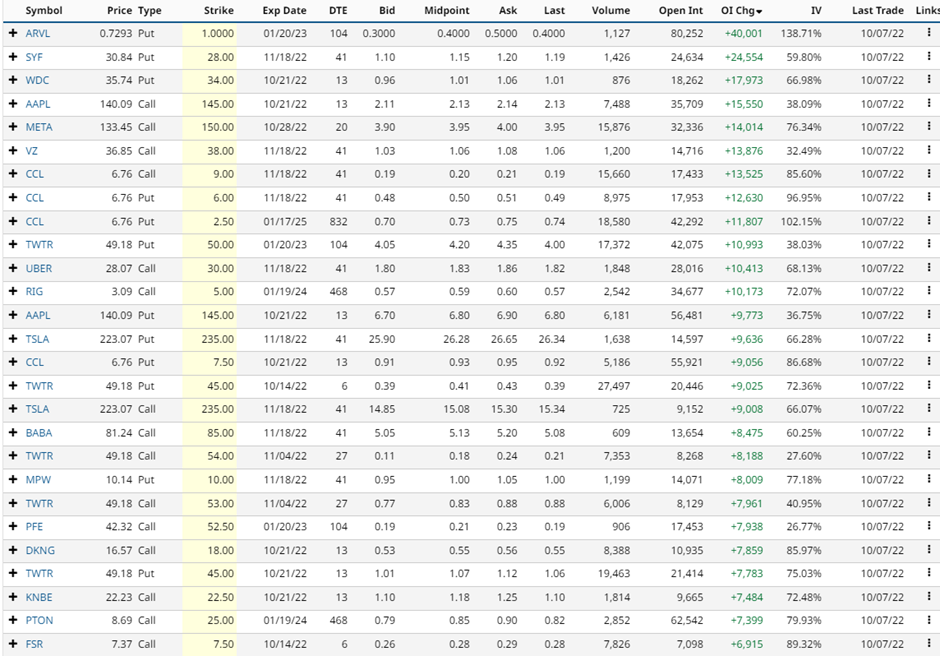Sort table by the Symbol column header
Screen dimensions: 940x656
click(x=44, y=10)
